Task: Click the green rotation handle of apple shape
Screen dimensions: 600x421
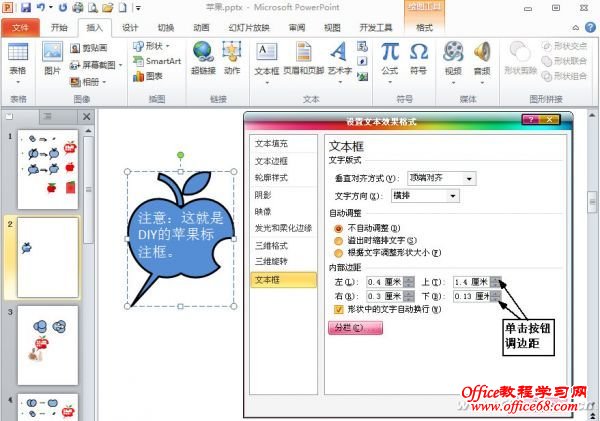Action: pos(181,155)
